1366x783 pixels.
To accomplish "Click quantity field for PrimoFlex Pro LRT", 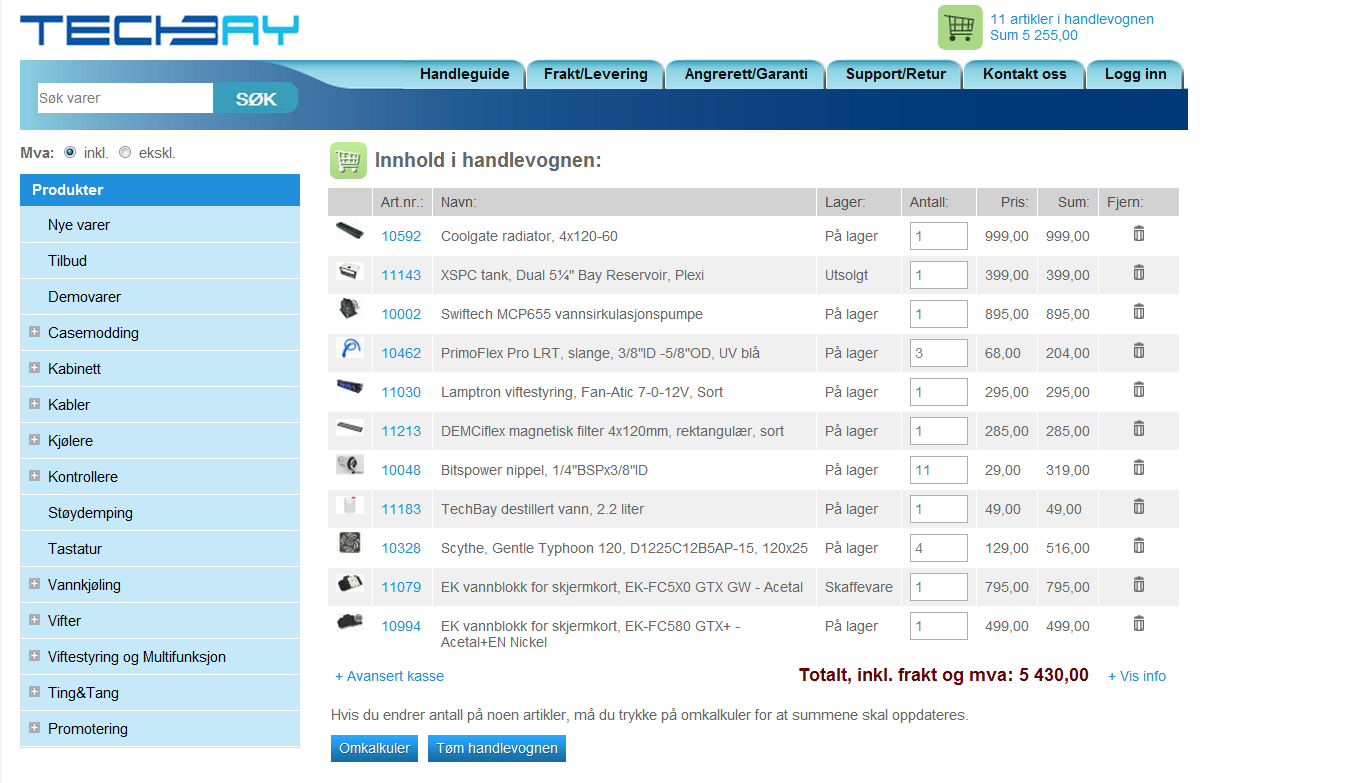I will pyautogui.click(x=939, y=353).
